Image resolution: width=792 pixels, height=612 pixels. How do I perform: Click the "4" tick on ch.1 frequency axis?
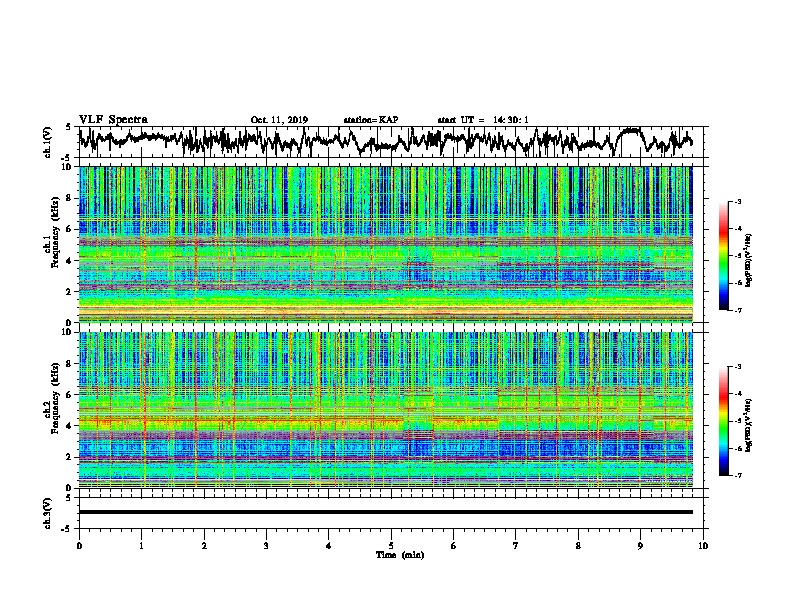pyautogui.click(x=71, y=261)
